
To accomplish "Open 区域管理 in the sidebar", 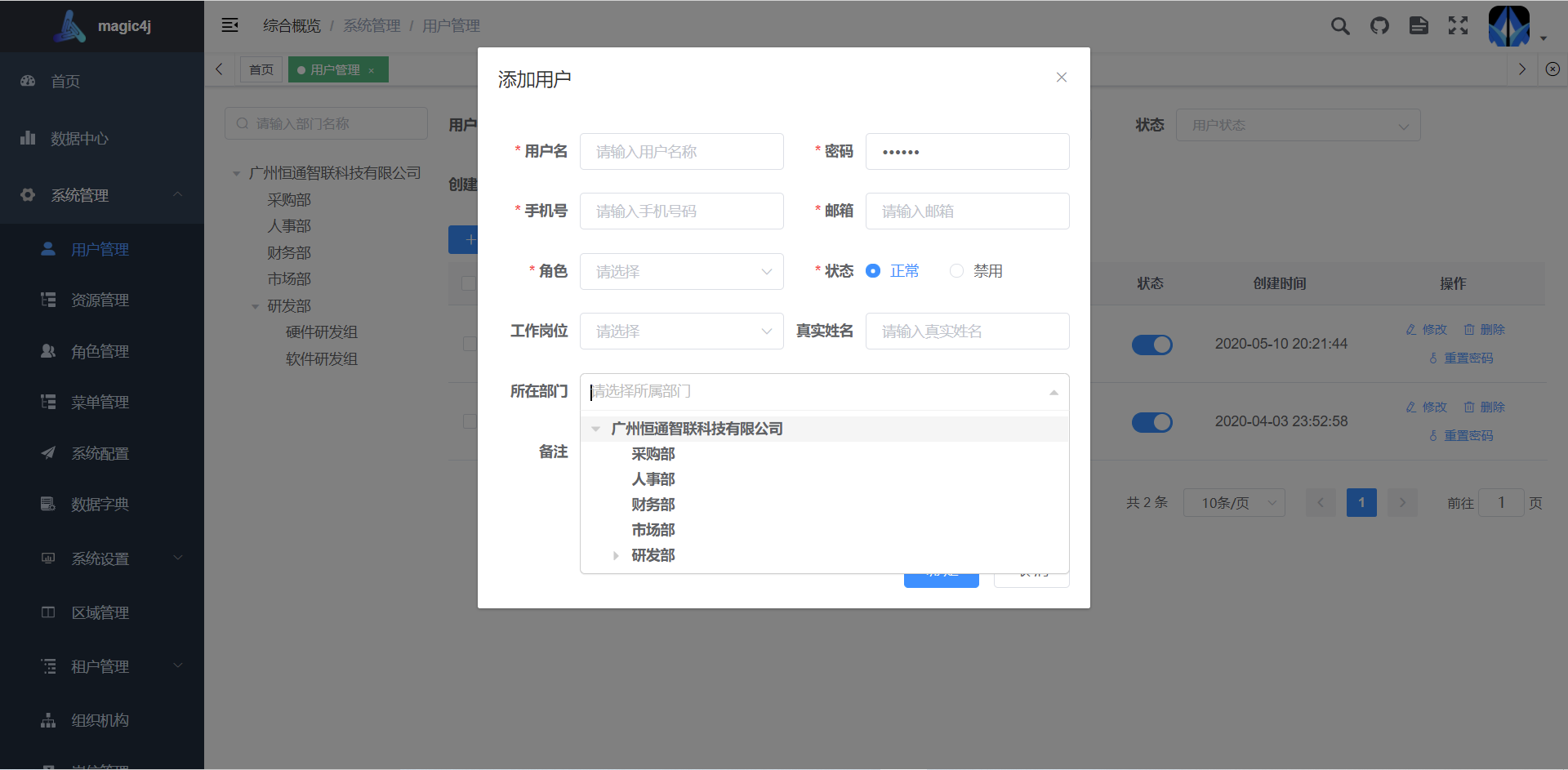I will click(102, 612).
